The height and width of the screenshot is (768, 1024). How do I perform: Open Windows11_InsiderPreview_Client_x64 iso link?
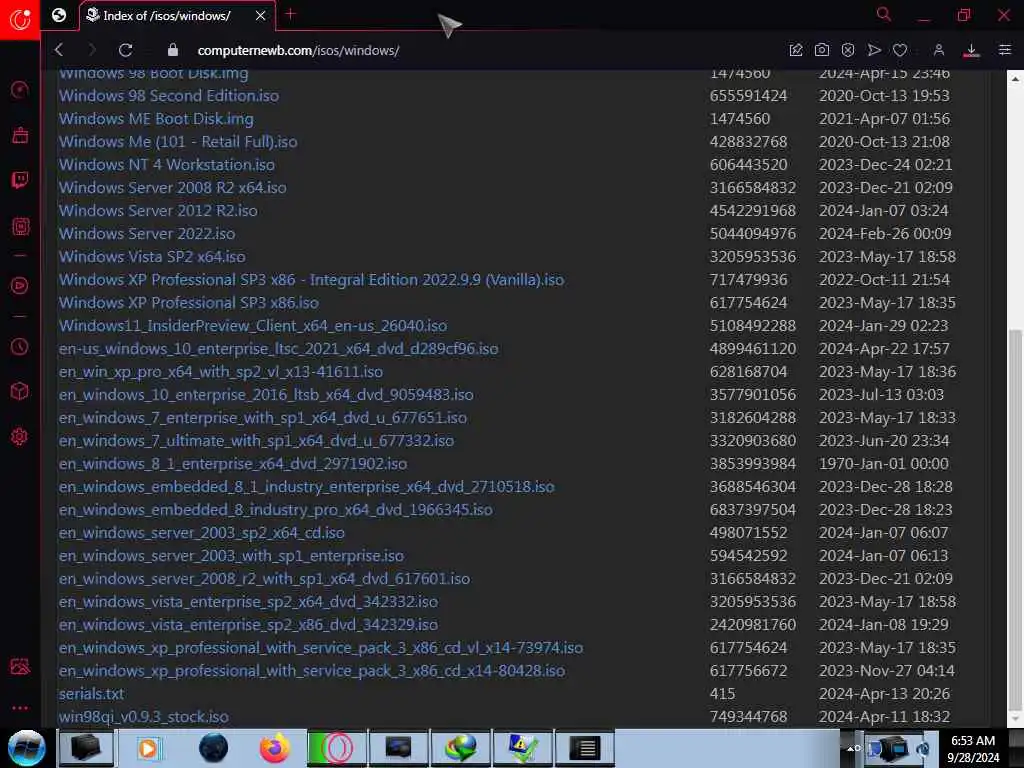pos(253,325)
